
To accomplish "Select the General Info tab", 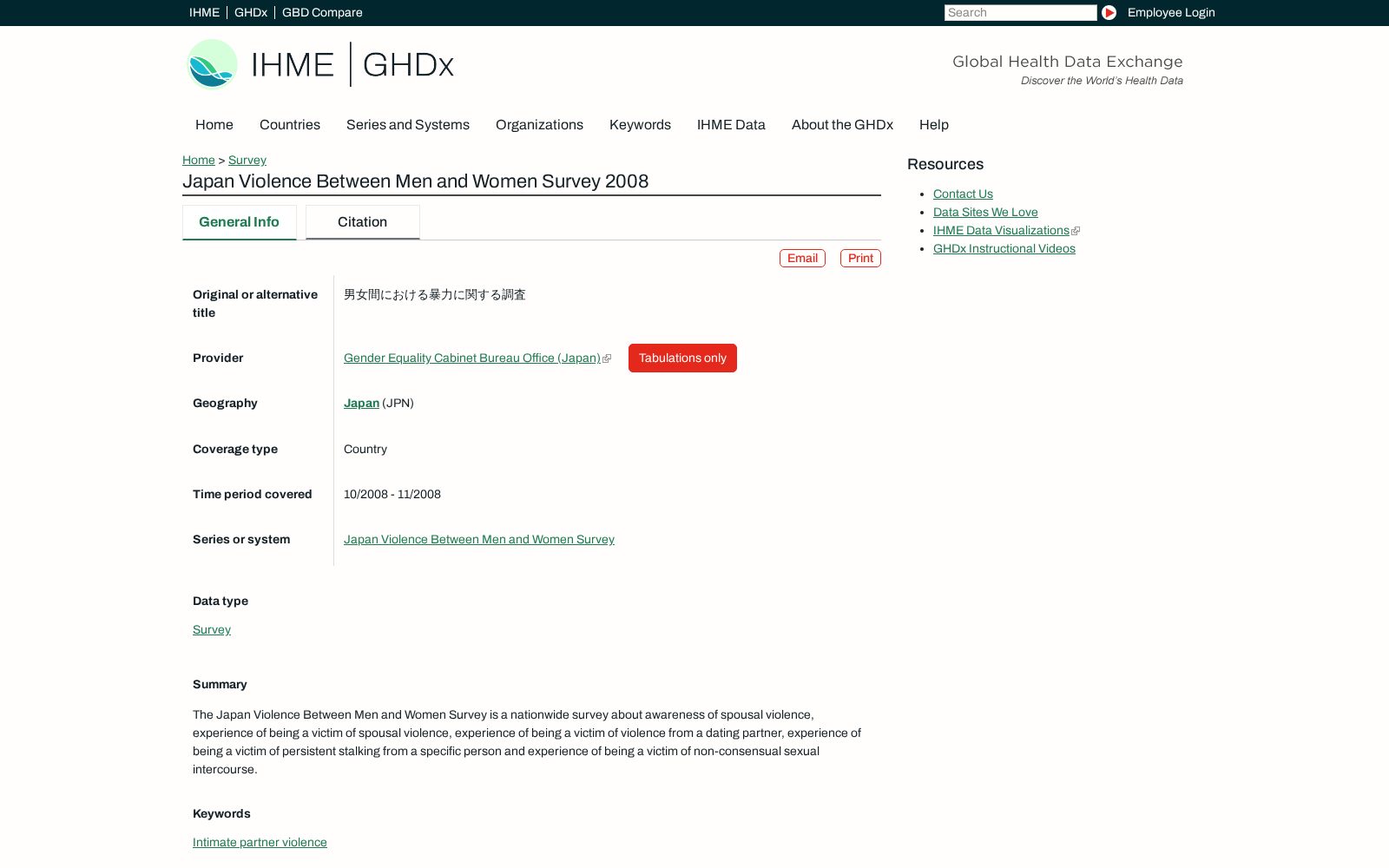I will (240, 222).
